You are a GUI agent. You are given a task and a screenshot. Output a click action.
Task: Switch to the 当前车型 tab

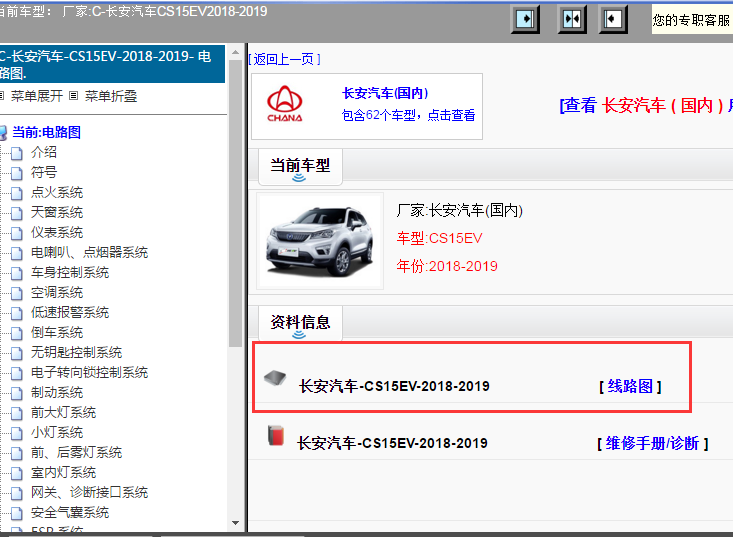[x=300, y=166]
